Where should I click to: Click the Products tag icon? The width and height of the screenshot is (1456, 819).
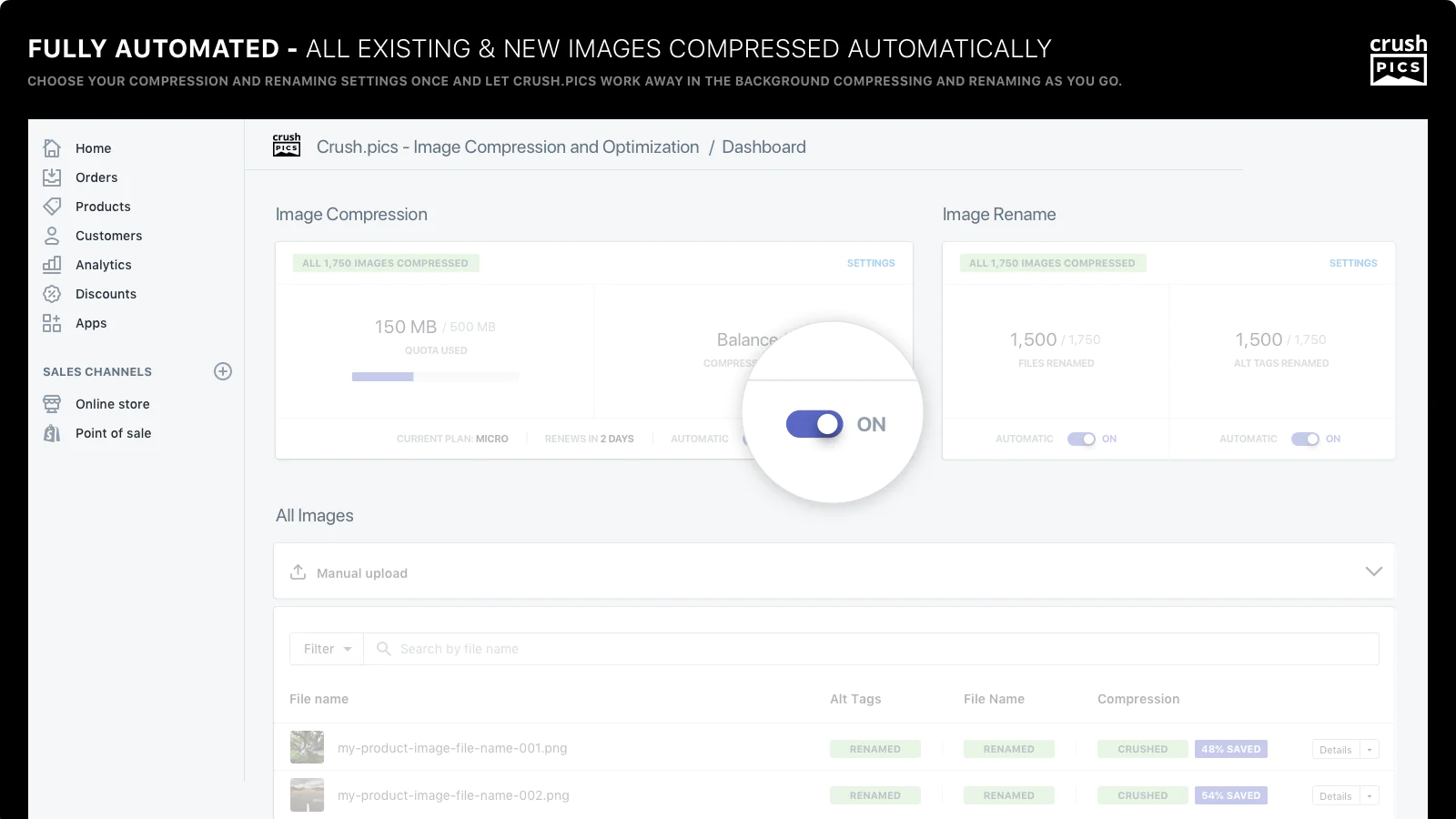coord(52,207)
